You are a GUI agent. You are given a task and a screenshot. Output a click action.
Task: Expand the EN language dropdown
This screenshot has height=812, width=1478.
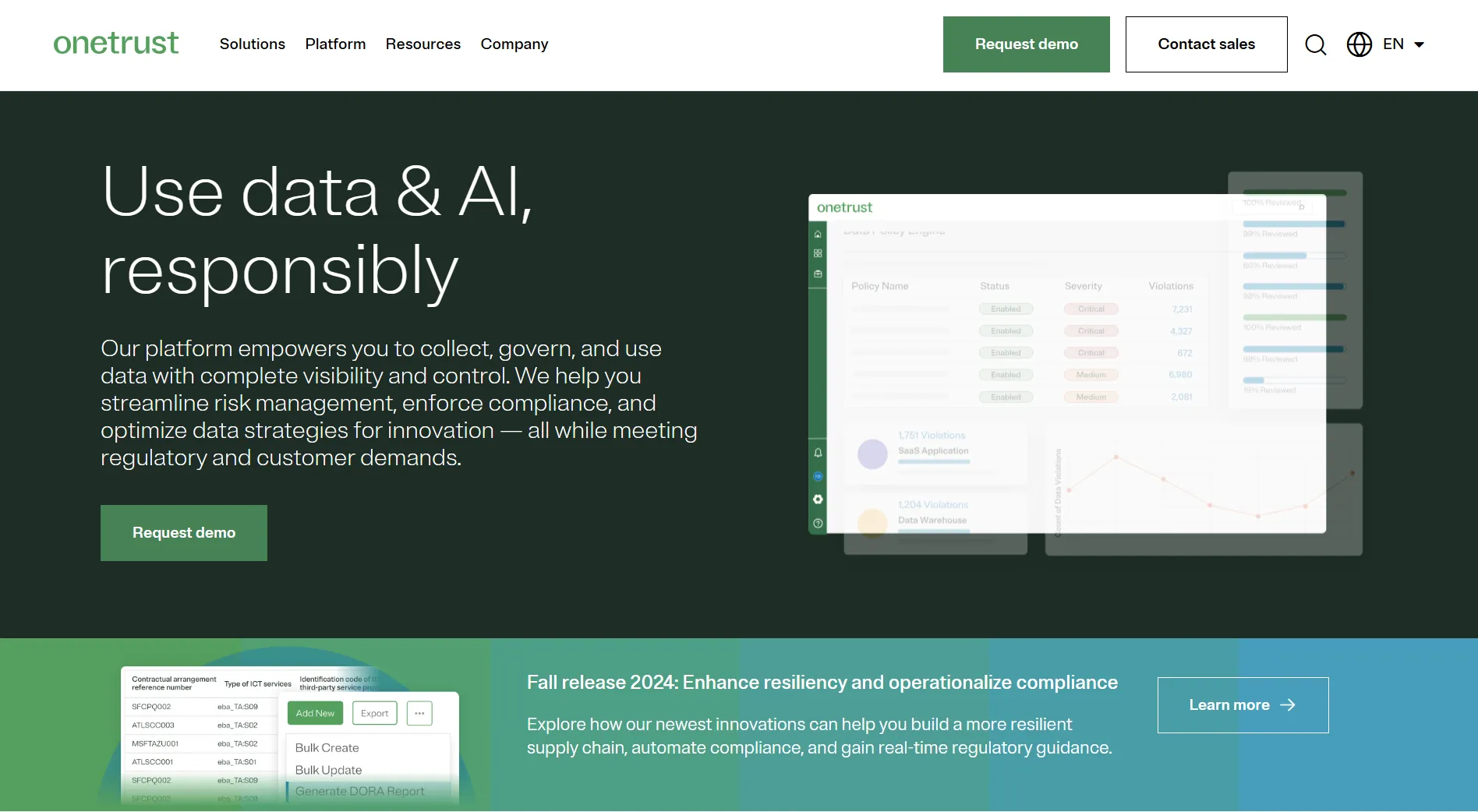[x=1403, y=44]
